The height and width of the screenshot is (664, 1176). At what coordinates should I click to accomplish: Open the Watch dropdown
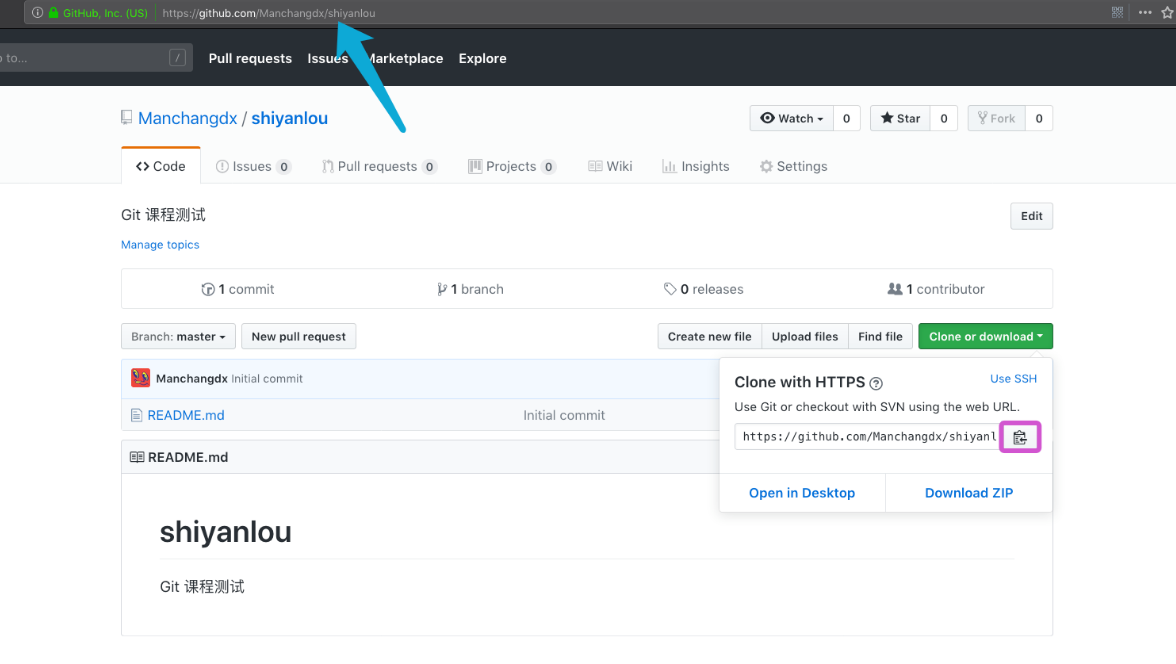pos(791,119)
